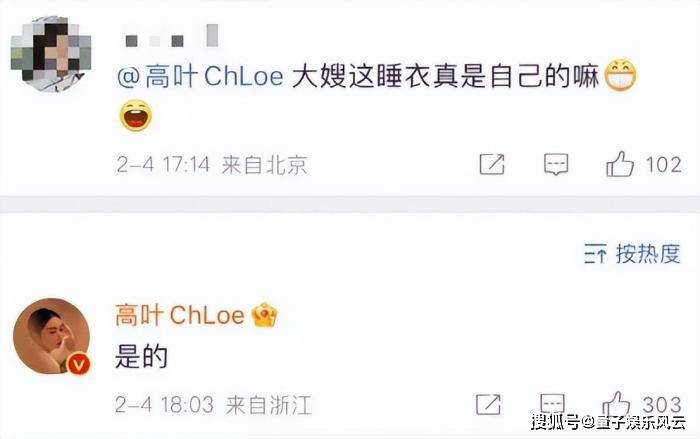Click the sort arrow icon beside 按热度
Image resolution: width=700 pixels, height=439 pixels.
[595, 255]
